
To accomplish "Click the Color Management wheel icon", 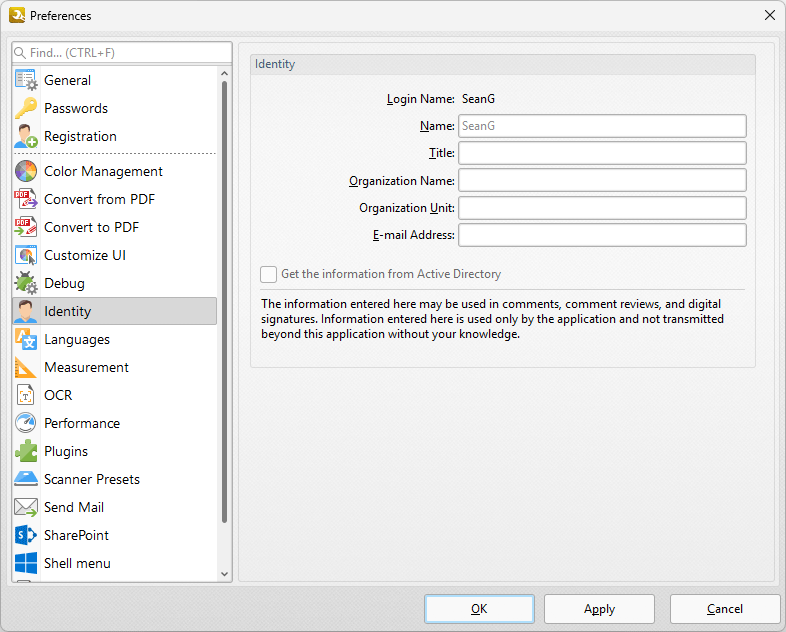I will click(26, 171).
